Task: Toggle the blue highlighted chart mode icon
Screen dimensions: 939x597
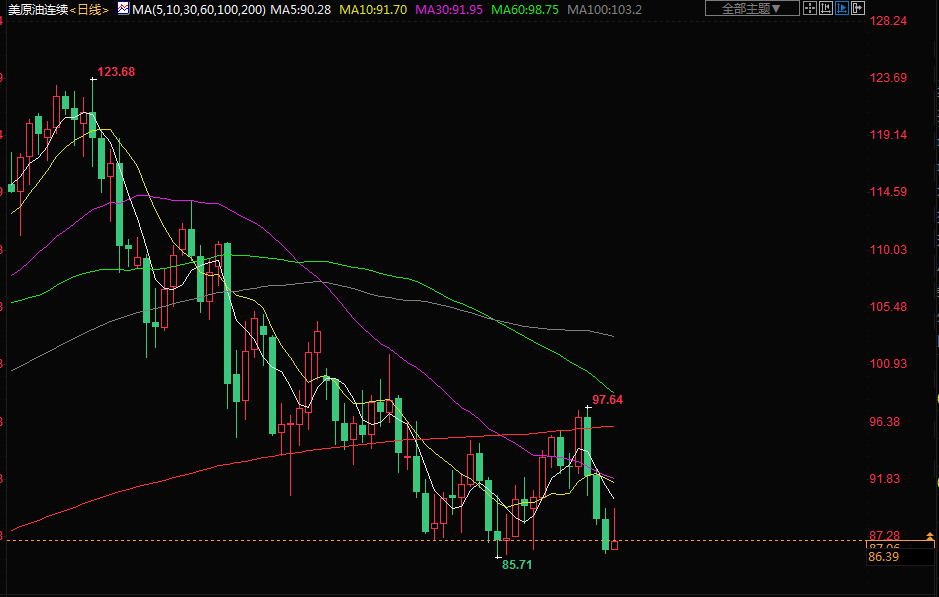Action: pos(843,9)
